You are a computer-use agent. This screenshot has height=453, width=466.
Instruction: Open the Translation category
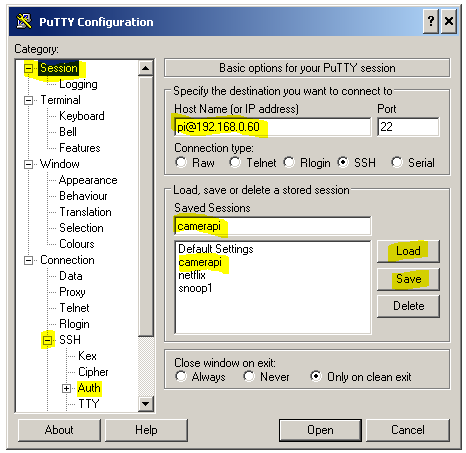point(85,212)
